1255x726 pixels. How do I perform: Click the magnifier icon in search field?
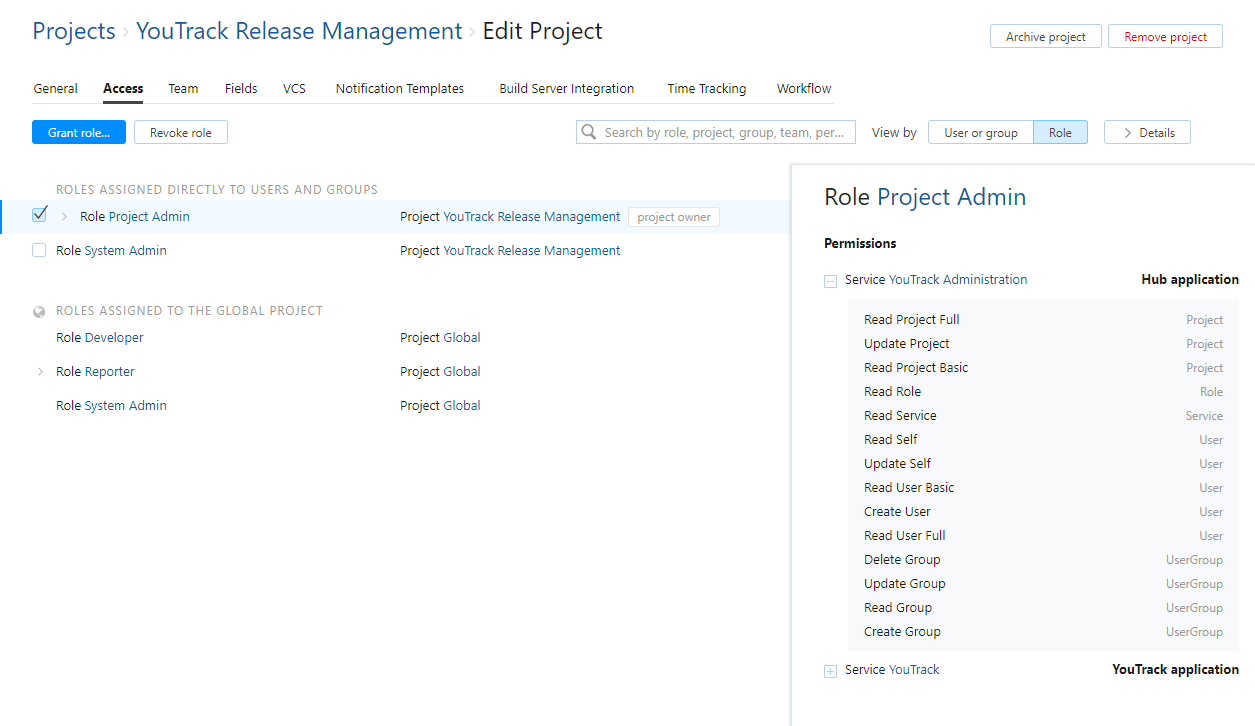[x=589, y=132]
